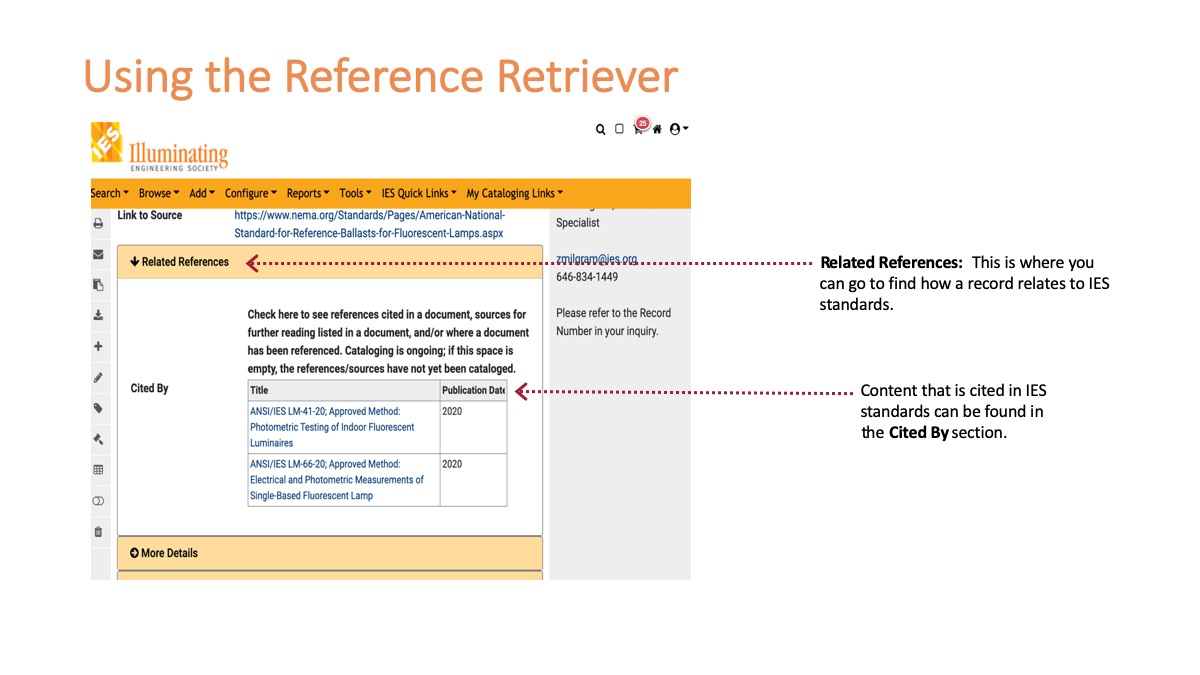The height and width of the screenshot is (675, 1200).
Task: Click the table grid icon in sidebar
Action: click(x=98, y=469)
